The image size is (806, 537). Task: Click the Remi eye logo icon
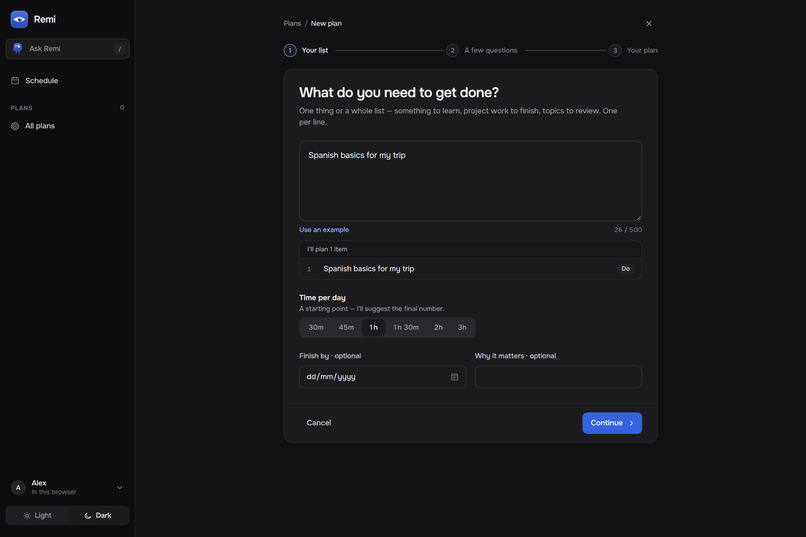(x=19, y=19)
